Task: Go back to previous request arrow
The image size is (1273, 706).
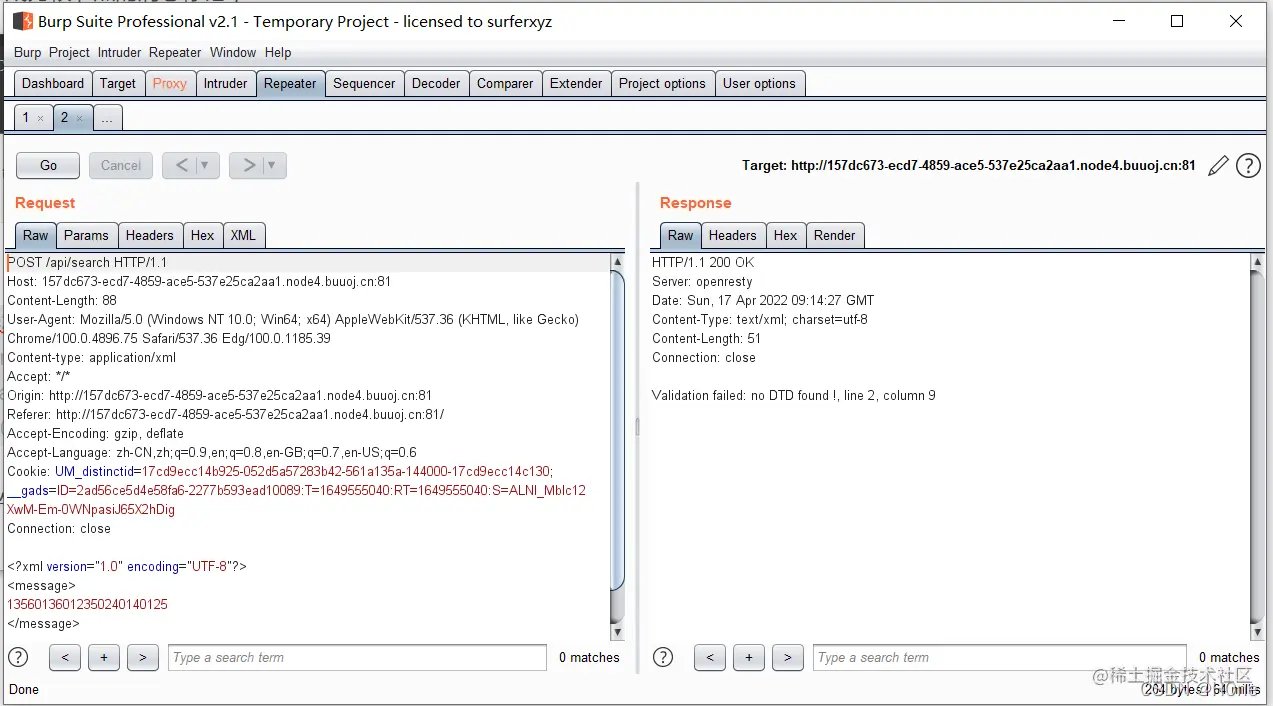Action: coord(181,165)
